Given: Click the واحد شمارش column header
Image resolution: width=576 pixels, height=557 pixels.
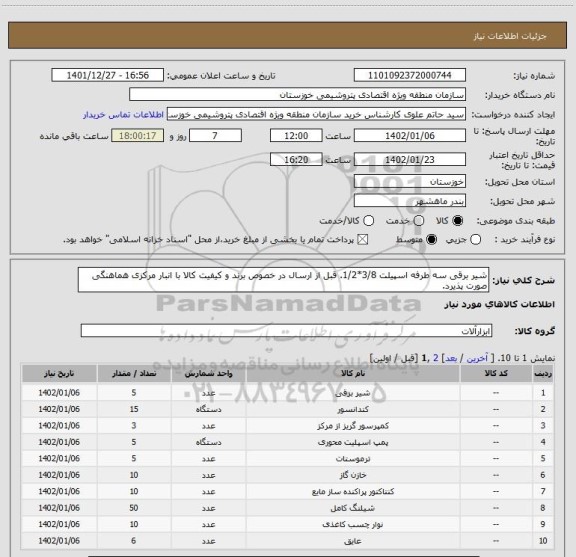Looking at the screenshot, I should (x=208, y=373).
